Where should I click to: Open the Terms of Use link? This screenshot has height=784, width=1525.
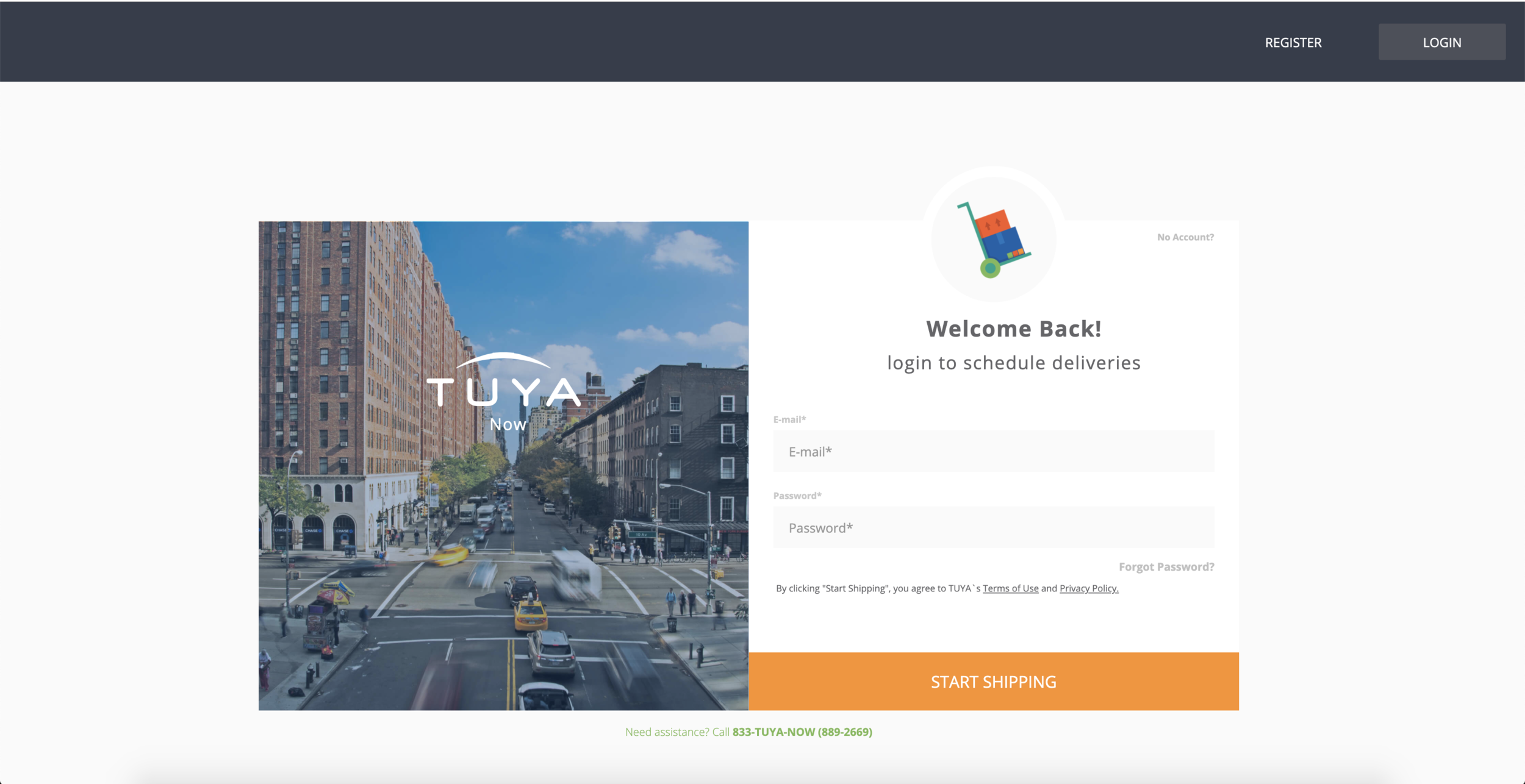click(x=1010, y=588)
